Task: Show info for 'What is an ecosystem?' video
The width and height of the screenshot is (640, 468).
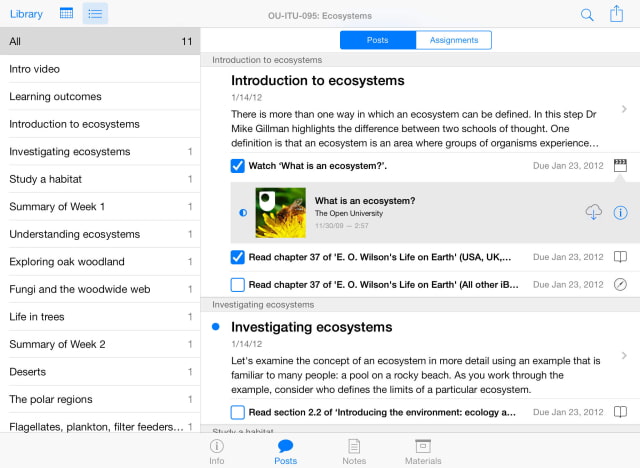Action: (x=620, y=212)
